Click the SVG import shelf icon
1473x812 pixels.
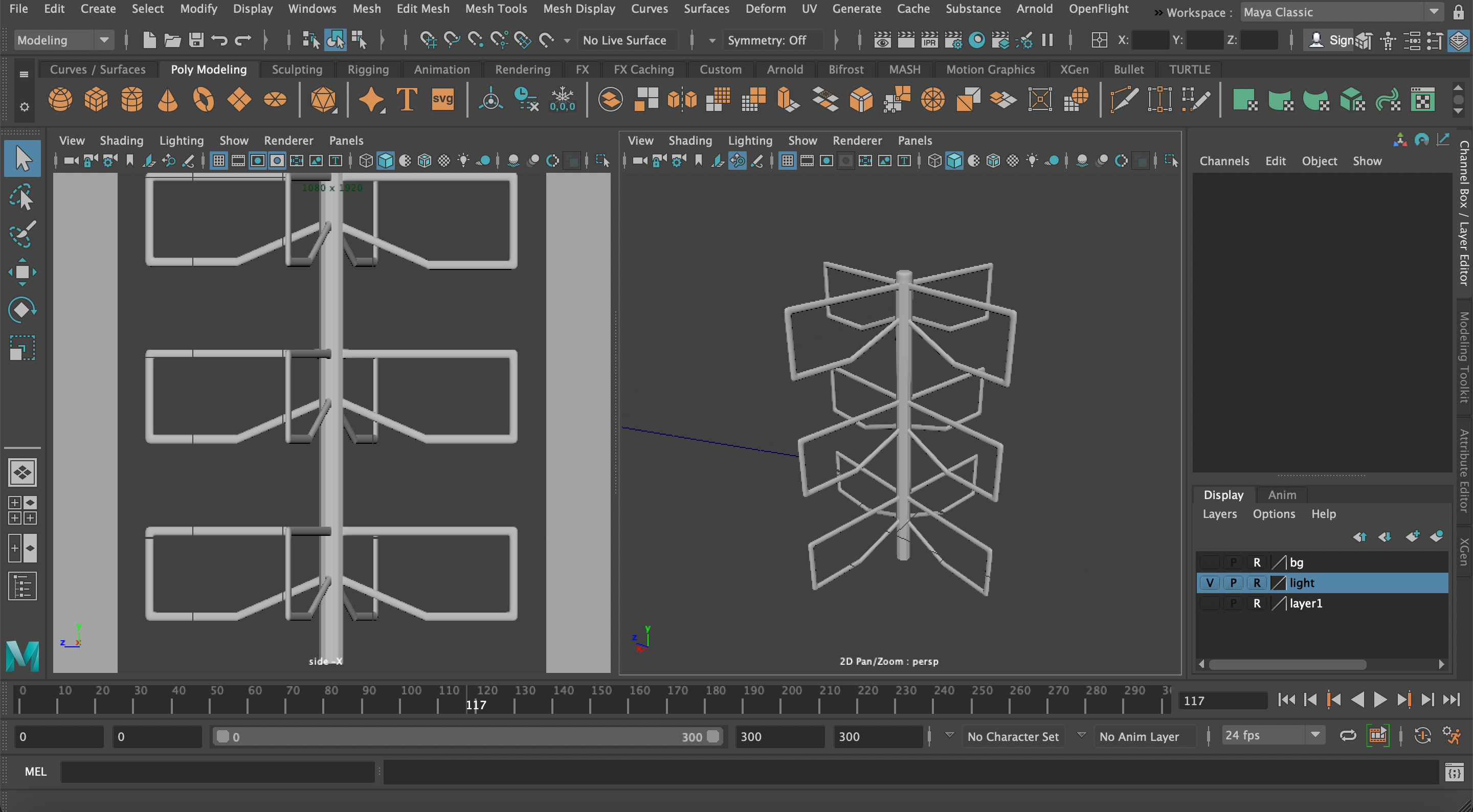coord(442,100)
